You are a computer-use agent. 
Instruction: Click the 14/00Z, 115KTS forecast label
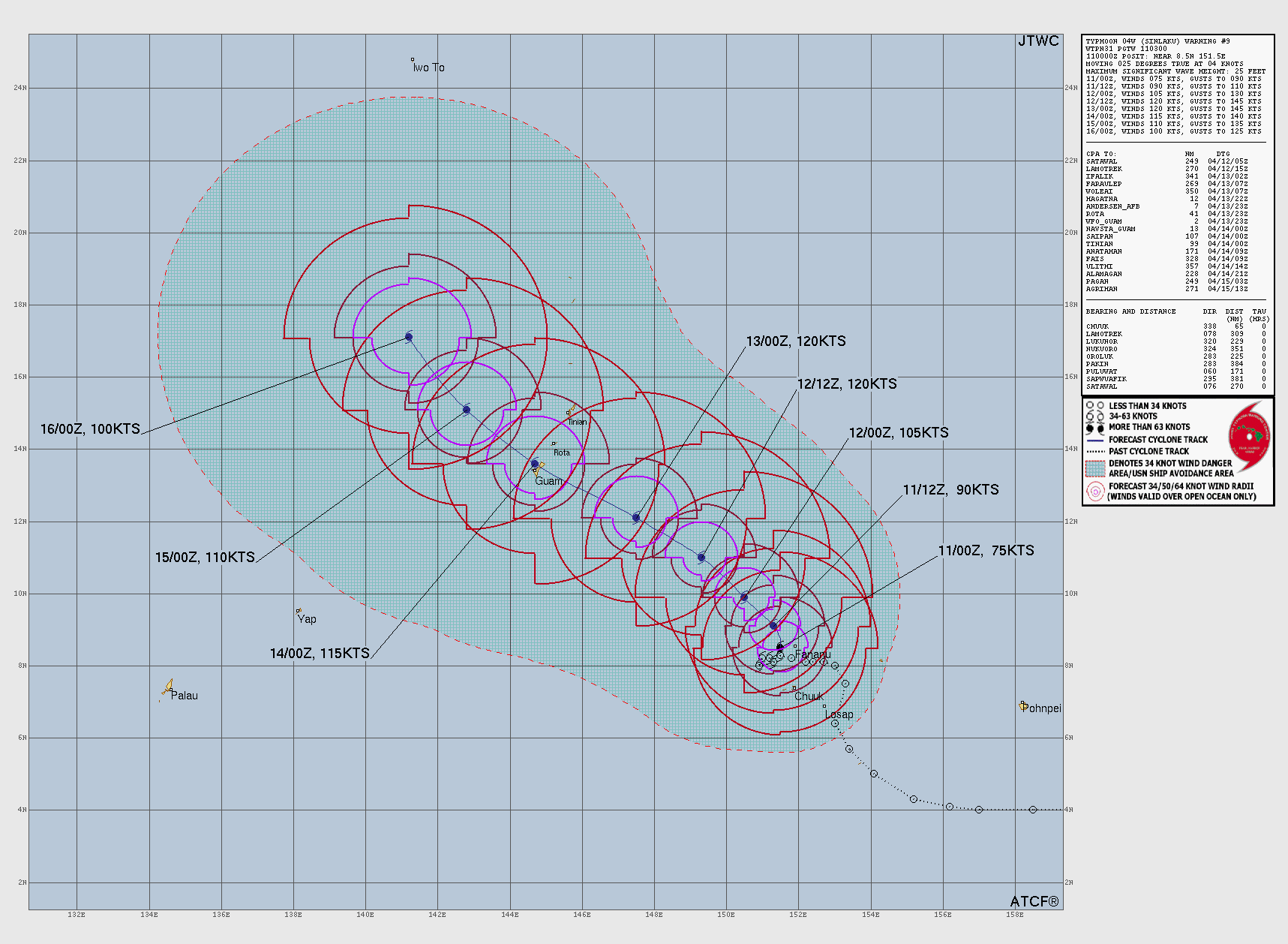pos(318,653)
